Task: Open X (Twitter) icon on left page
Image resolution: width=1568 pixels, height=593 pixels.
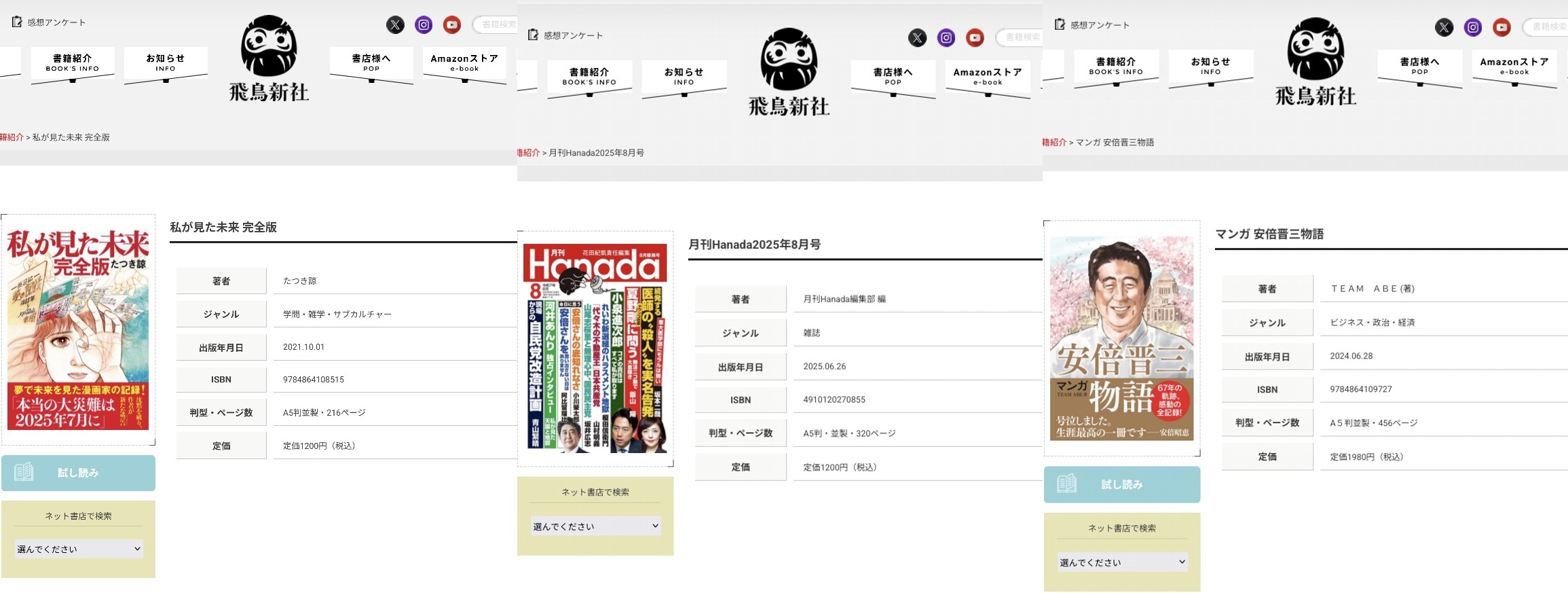Action: 395,25
